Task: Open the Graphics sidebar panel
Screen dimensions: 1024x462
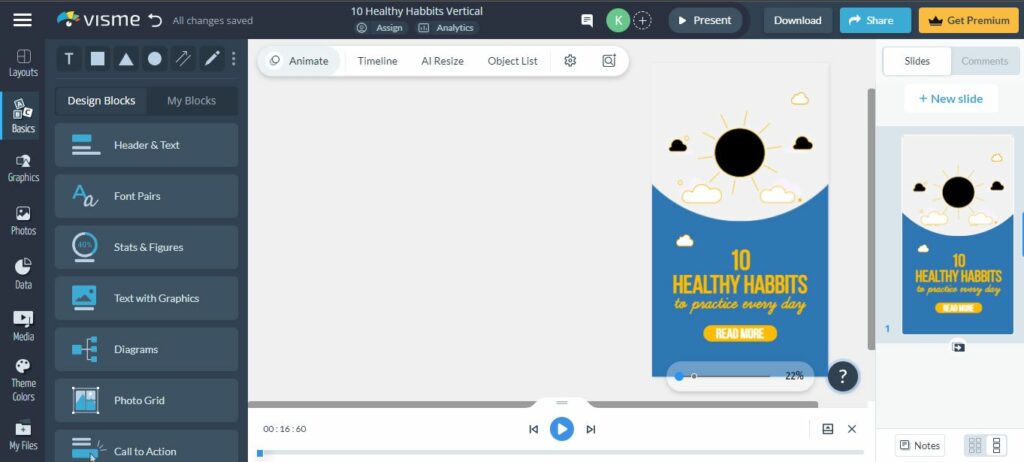Action: [23, 167]
